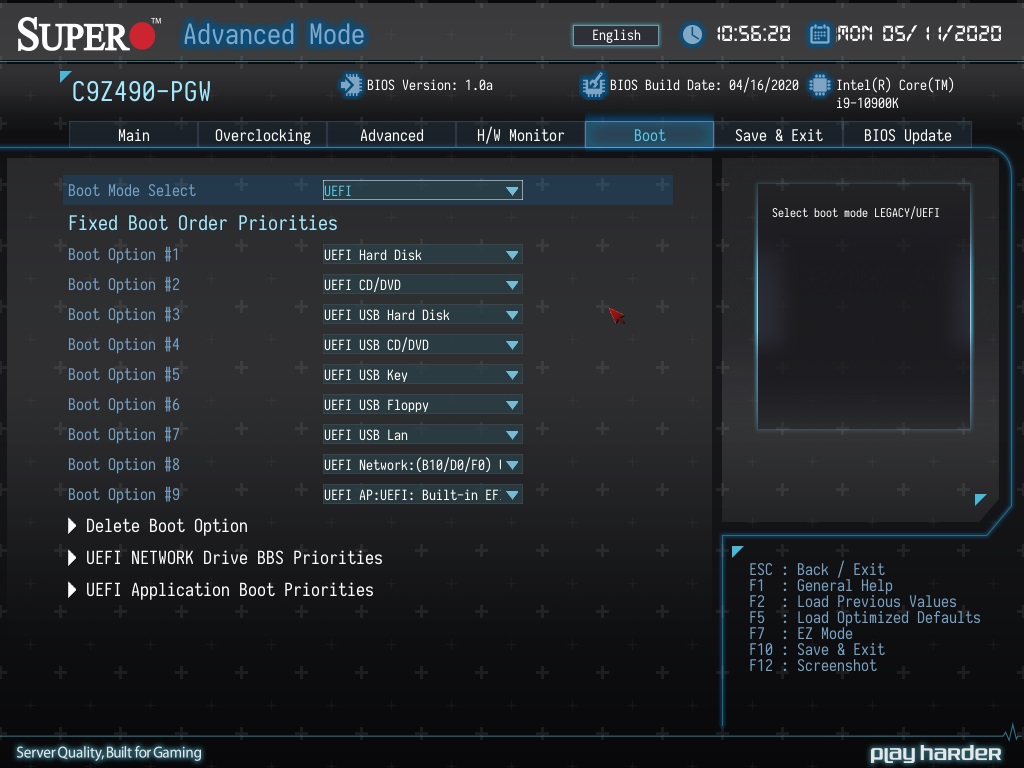This screenshot has height=768, width=1024.
Task: Select the Boot Option #3 label
Action: pos(124,315)
